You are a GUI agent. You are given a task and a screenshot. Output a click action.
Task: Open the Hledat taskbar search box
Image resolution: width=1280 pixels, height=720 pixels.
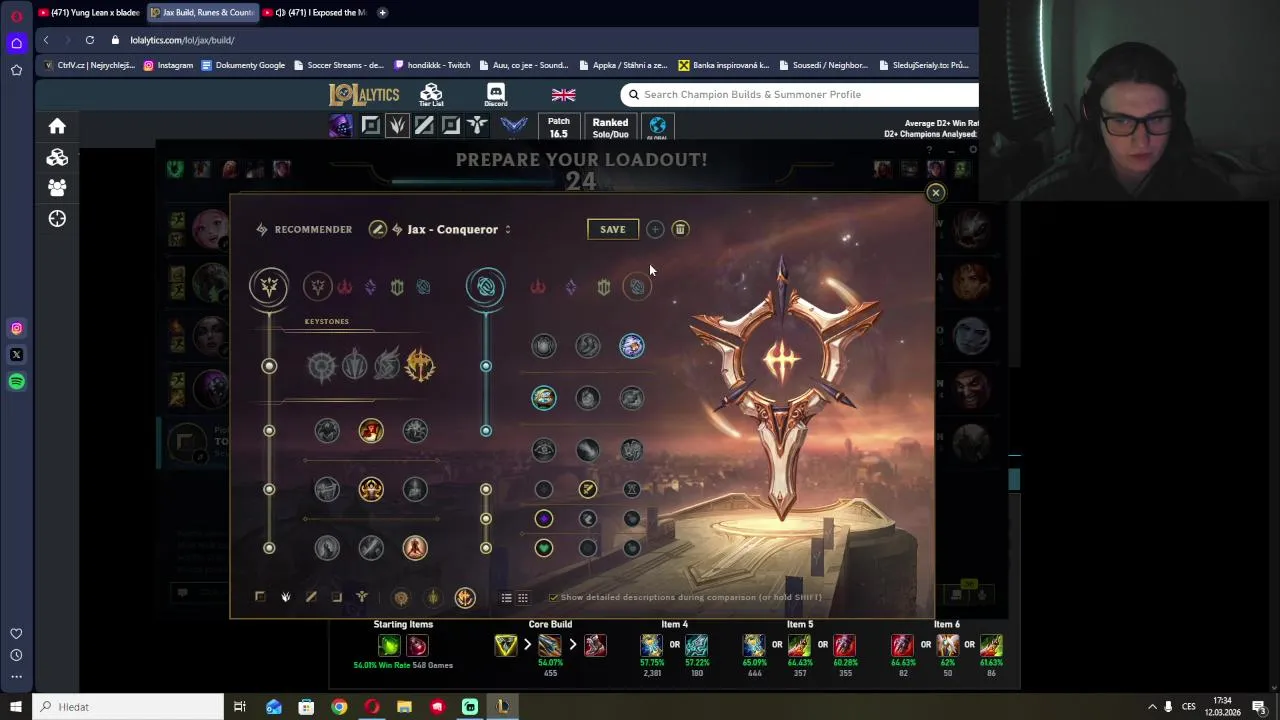[x=130, y=707]
